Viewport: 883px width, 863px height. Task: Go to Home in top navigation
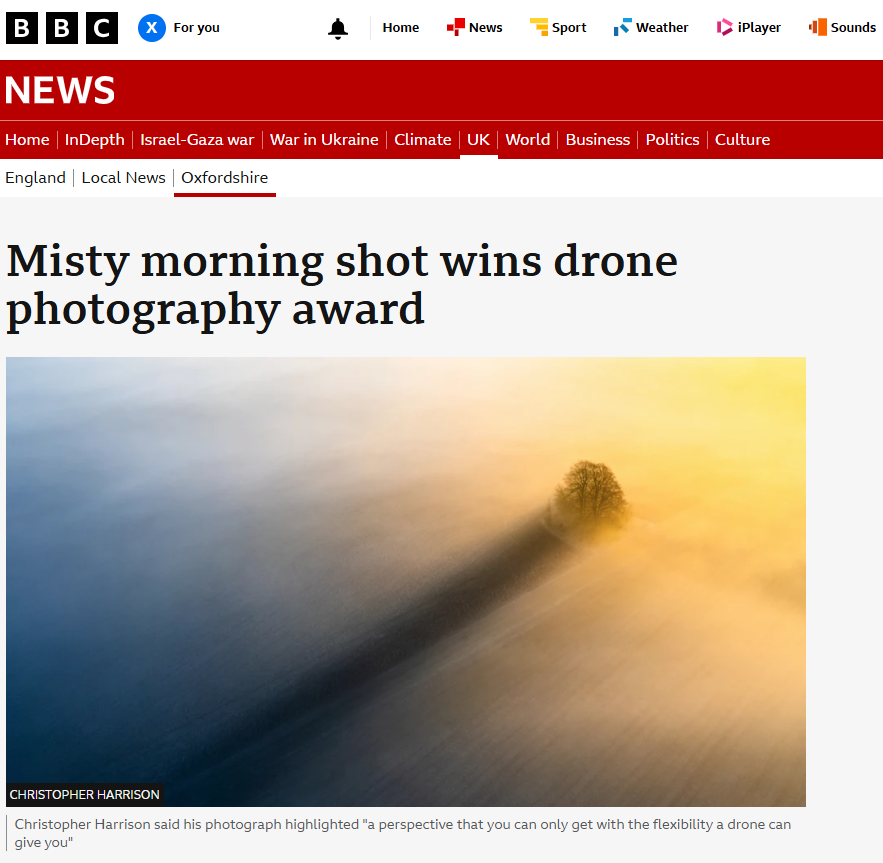(x=400, y=28)
